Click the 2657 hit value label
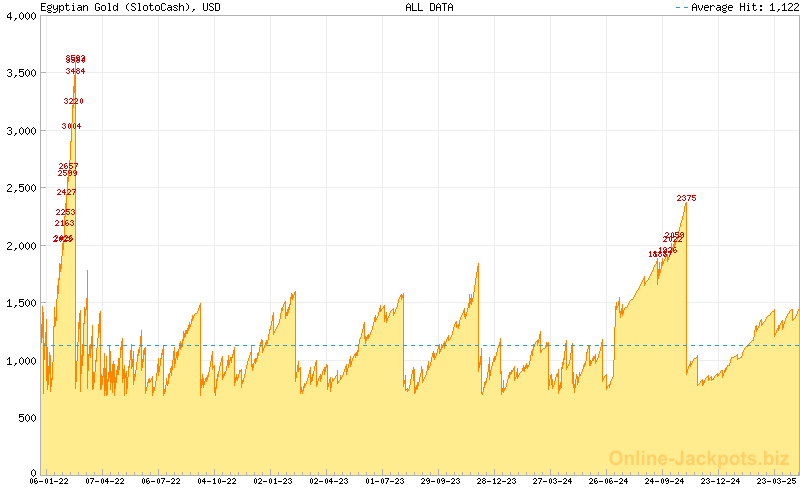Viewport: 800px width, 490px height. (68, 166)
